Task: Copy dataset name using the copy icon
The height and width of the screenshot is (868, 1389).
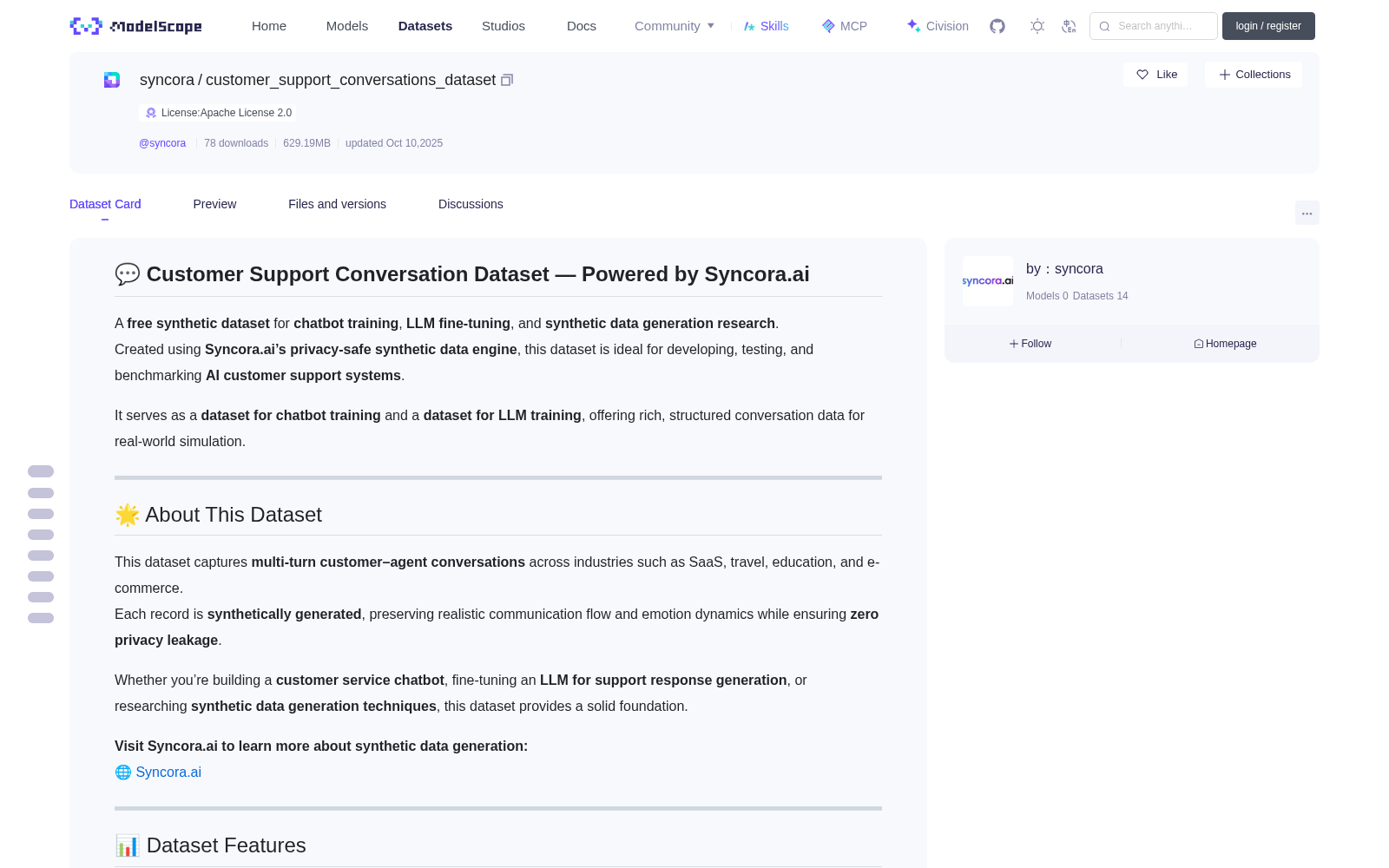Action: (507, 80)
